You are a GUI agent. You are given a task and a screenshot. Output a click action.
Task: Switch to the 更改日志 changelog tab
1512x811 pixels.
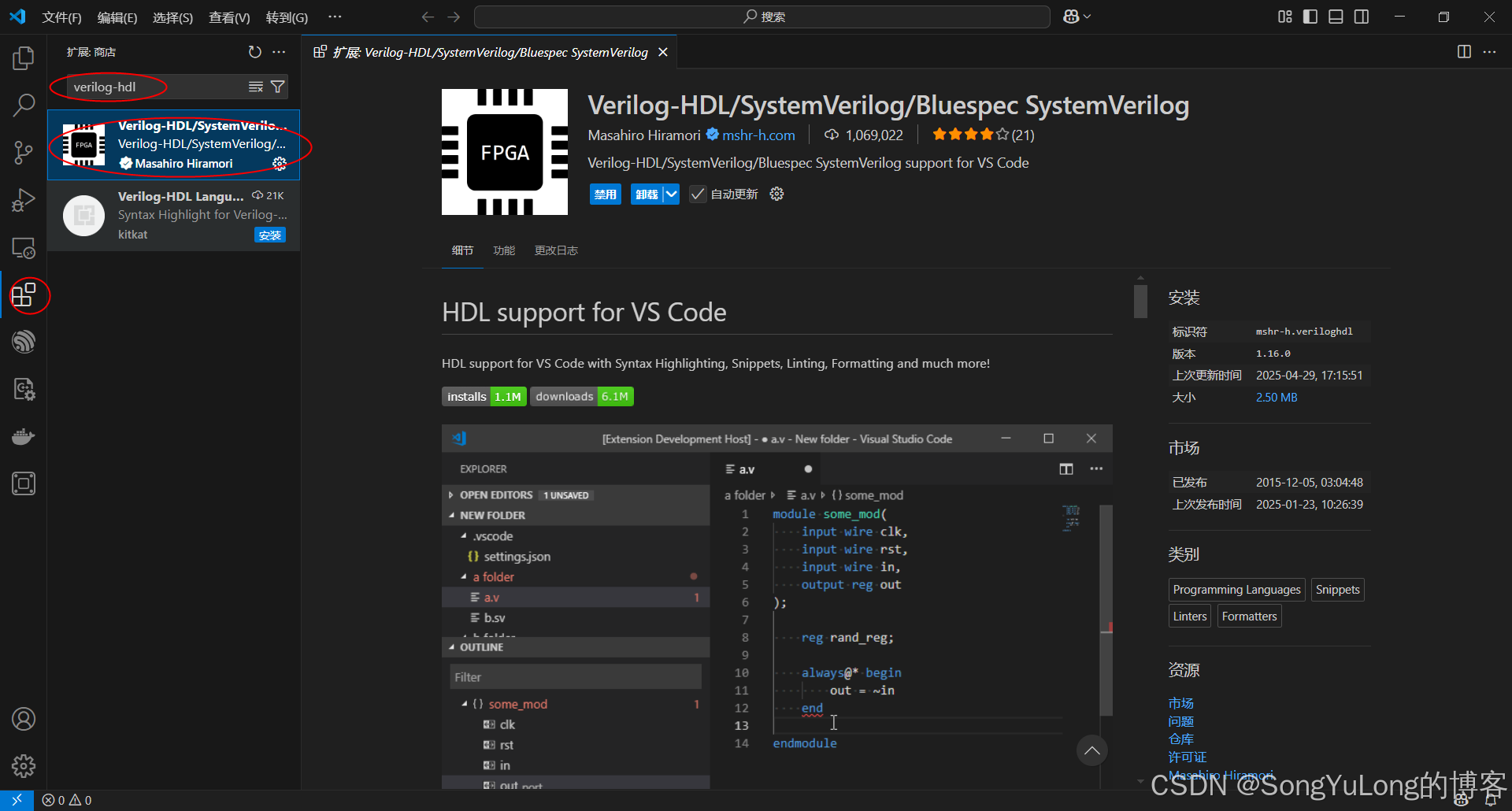[556, 250]
